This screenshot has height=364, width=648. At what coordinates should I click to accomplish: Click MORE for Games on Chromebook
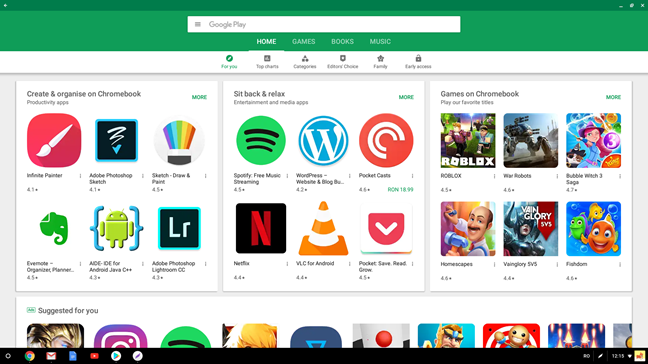click(613, 97)
